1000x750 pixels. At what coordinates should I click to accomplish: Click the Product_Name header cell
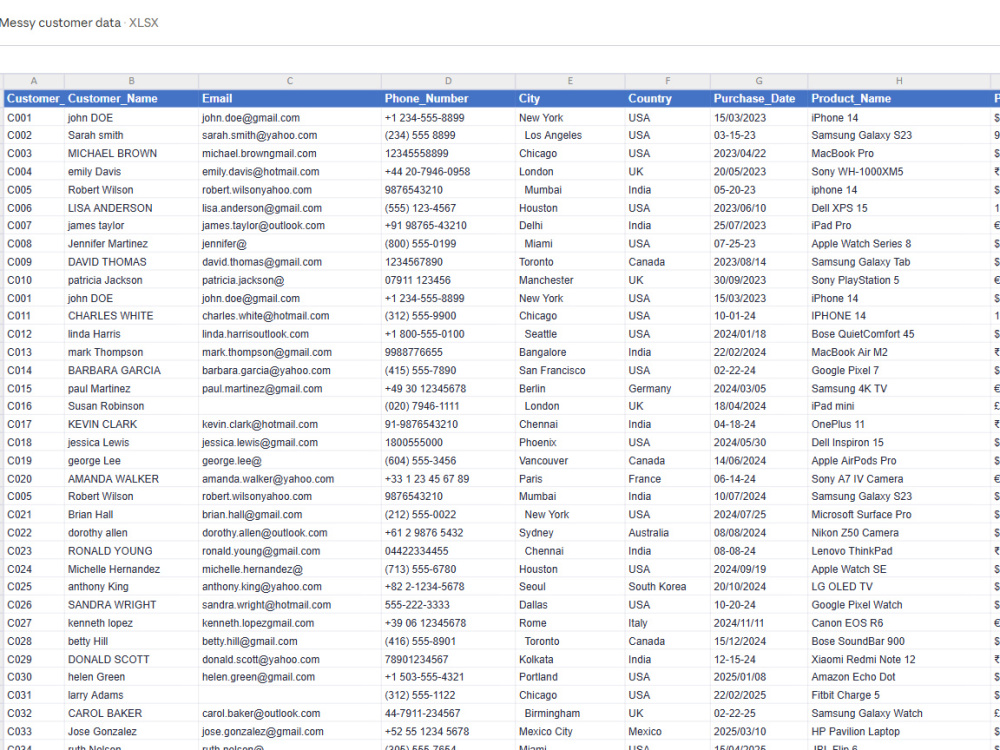pyautogui.click(x=899, y=99)
